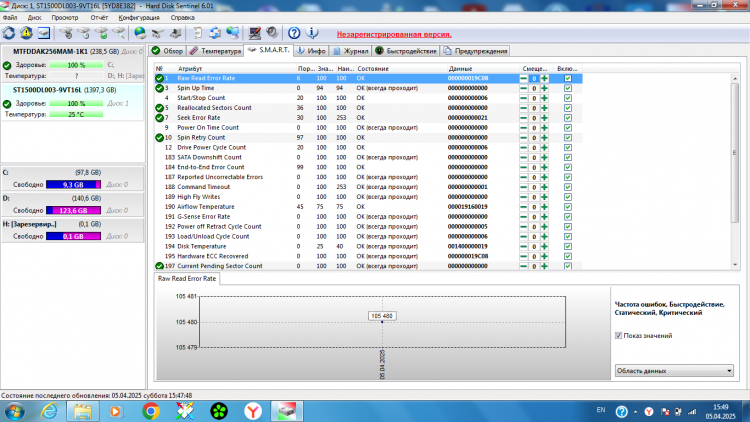The image size is (750, 422).
Task: Open the Конфигурация menu
Action: pos(139,18)
